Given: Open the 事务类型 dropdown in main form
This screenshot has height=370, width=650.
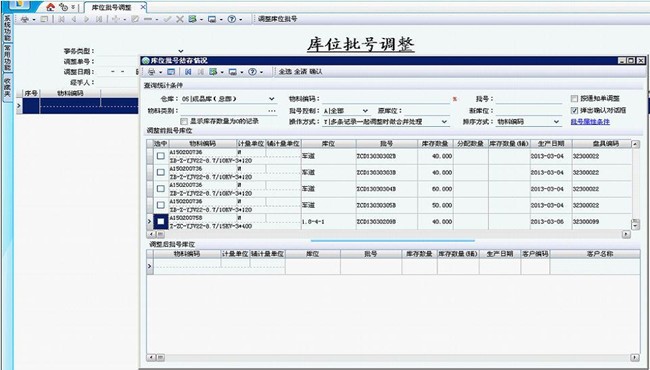Looking at the screenshot, I should tap(181, 51).
